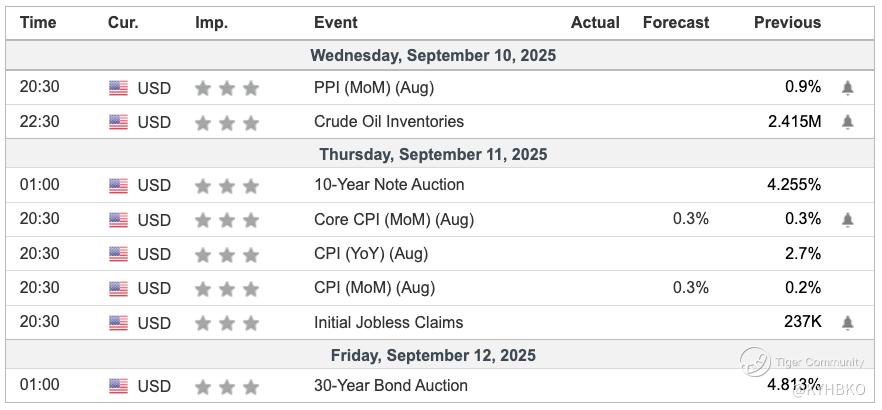This screenshot has width=882, height=410.
Task: Click the Tiger Community logo watermark
Action: [757, 362]
